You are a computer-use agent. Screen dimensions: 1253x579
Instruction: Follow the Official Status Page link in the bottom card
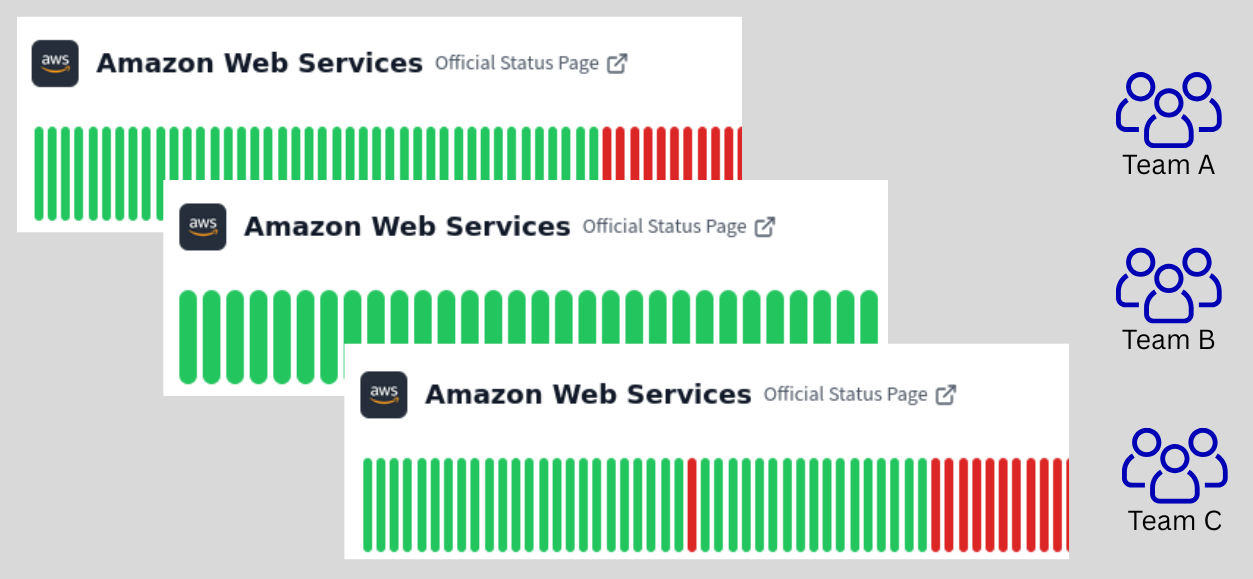click(x=845, y=394)
